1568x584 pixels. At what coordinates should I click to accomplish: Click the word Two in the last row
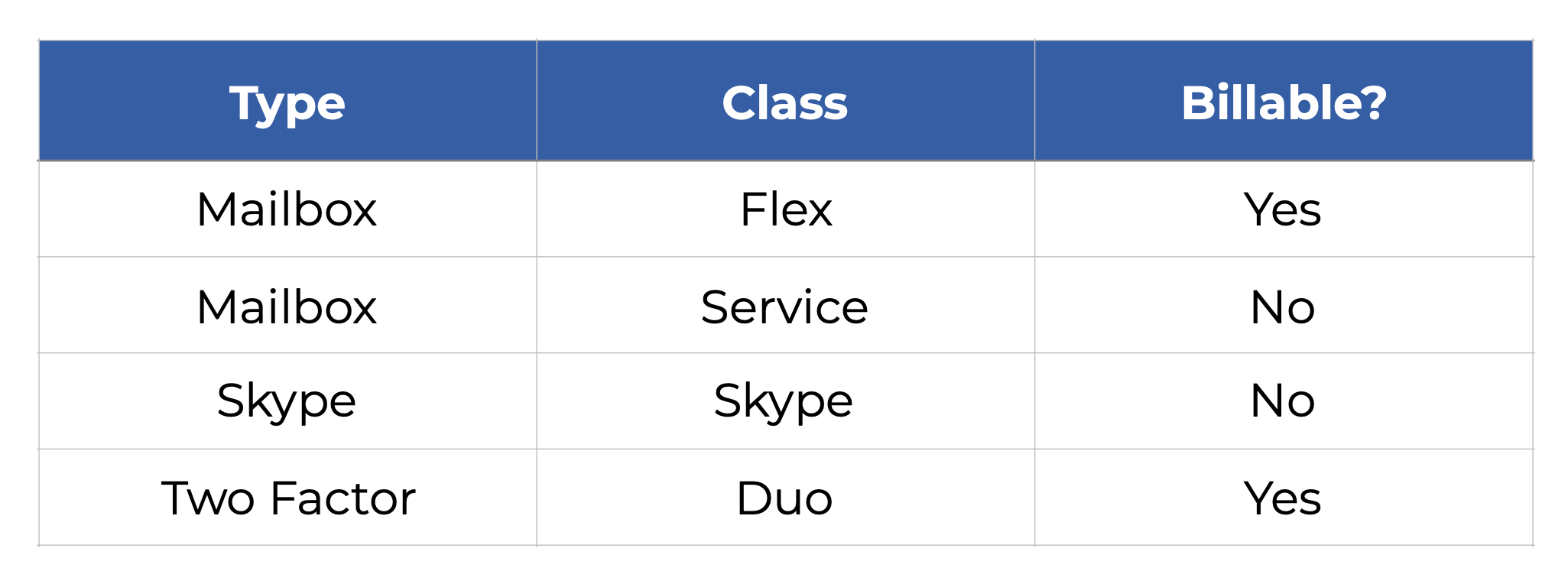(208, 498)
